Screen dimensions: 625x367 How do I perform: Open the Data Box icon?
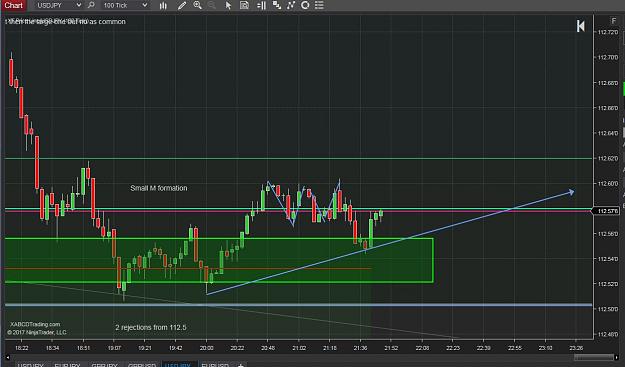pos(244,5)
